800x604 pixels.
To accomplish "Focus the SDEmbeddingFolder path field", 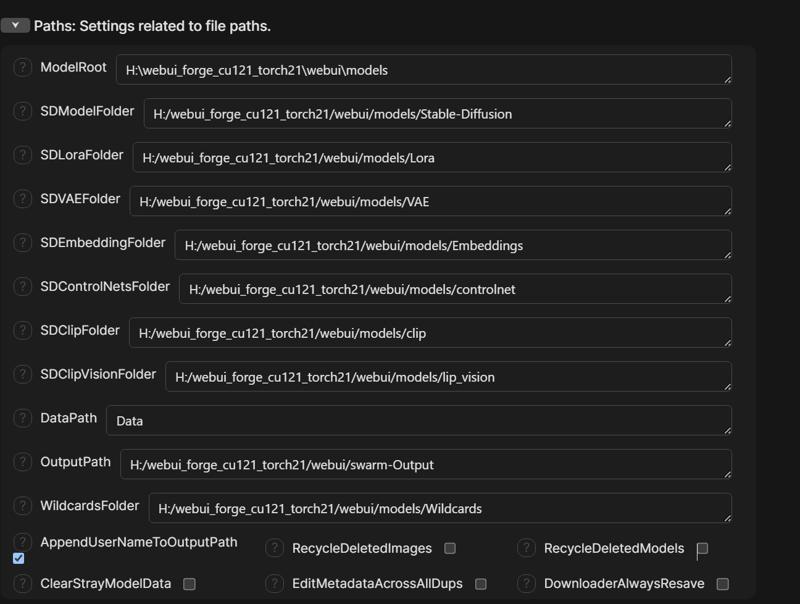I will (x=453, y=245).
